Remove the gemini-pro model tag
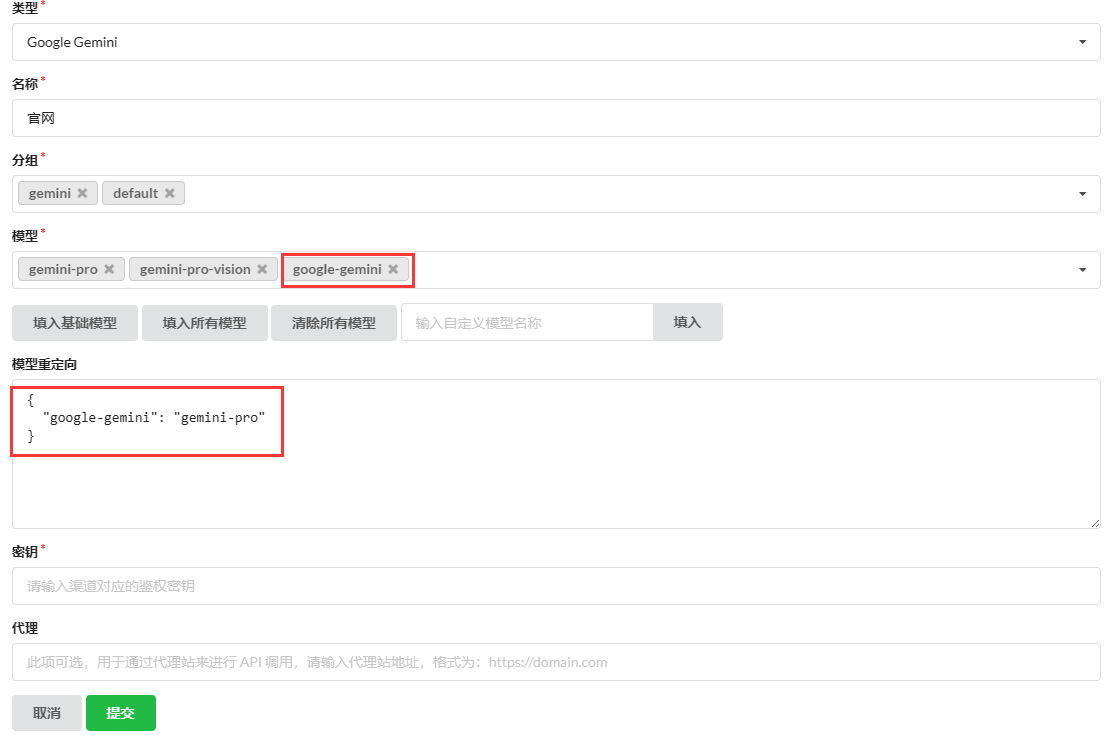Viewport: 1114px width, 738px height. (109, 269)
